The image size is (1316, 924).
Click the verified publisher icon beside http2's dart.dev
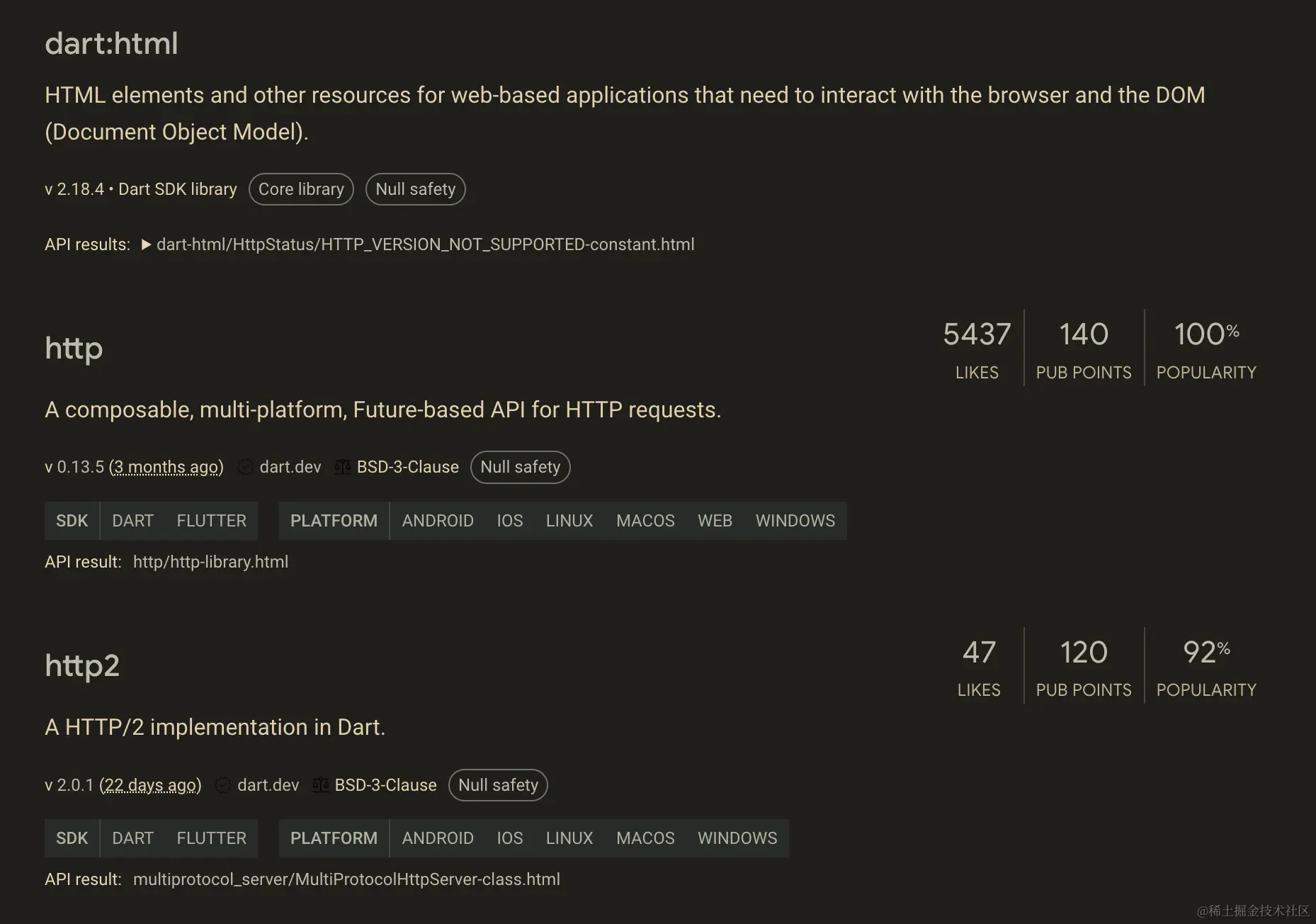tap(223, 785)
